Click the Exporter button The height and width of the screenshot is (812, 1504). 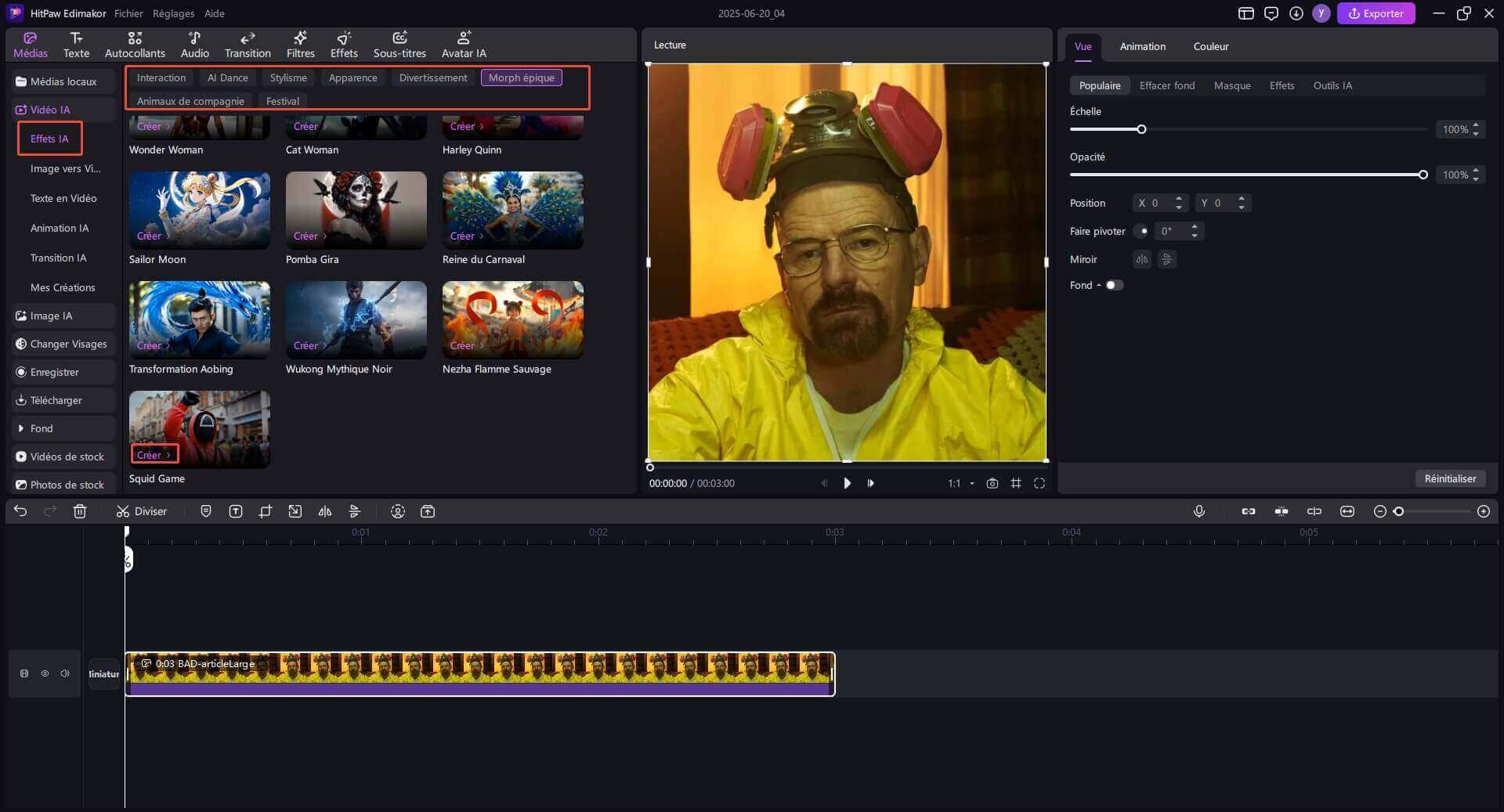pos(1376,13)
